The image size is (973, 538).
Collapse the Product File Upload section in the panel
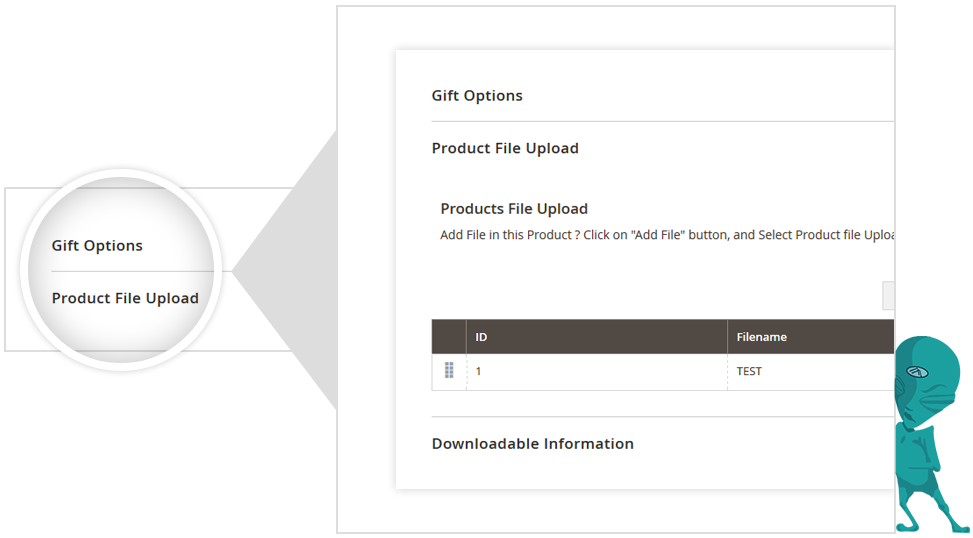(x=505, y=148)
